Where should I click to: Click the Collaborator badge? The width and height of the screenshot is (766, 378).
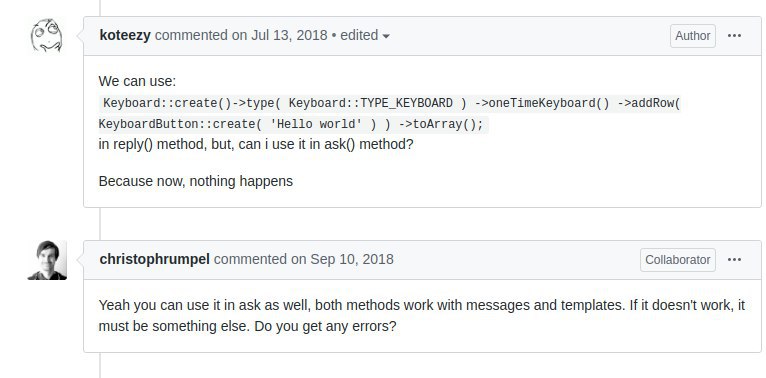(678, 260)
